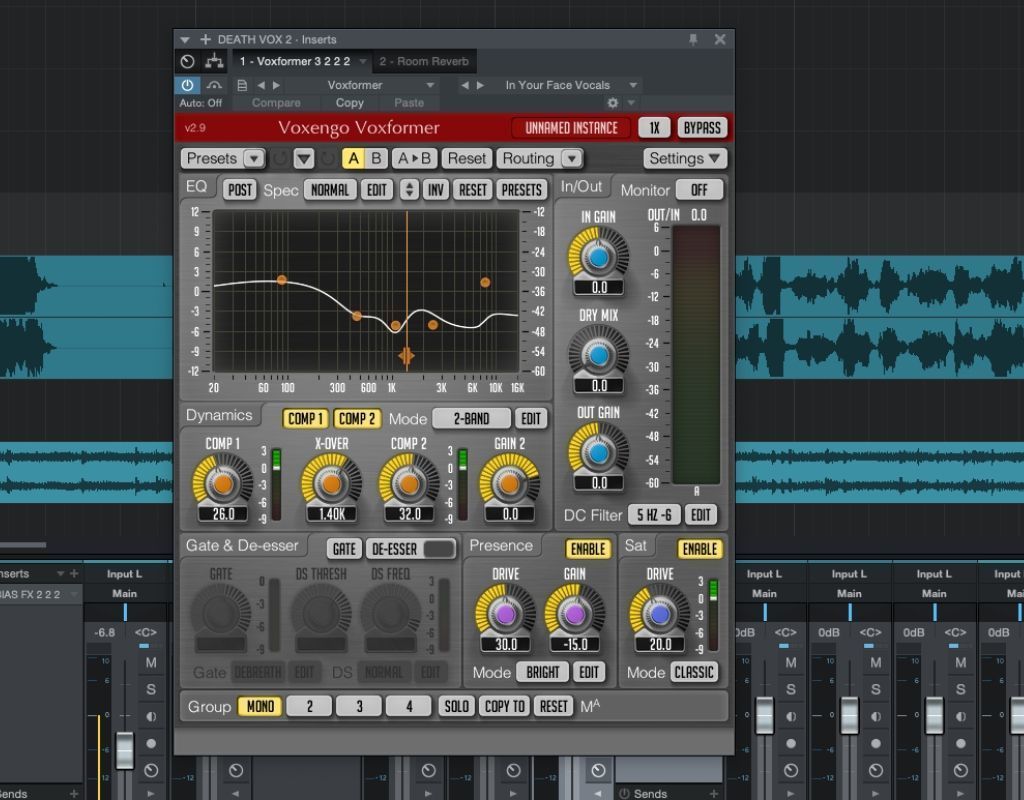Click the Group SOLO button
The image size is (1024, 800).
[x=456, y=706]
